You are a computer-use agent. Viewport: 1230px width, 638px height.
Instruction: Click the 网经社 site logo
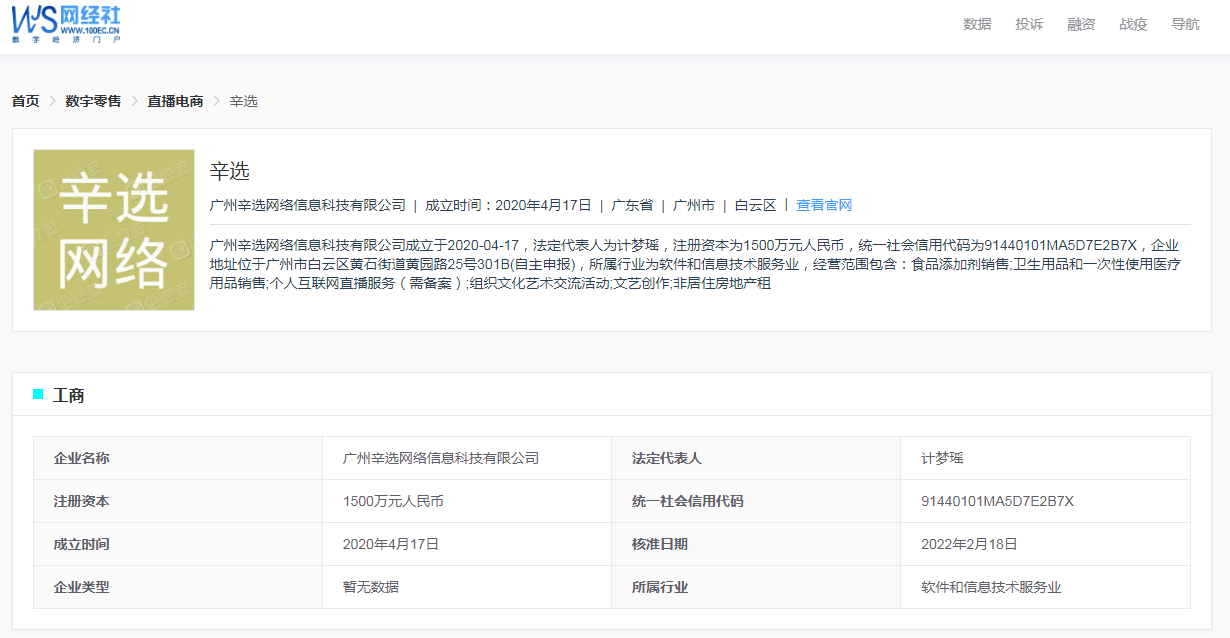coord(66,24)
